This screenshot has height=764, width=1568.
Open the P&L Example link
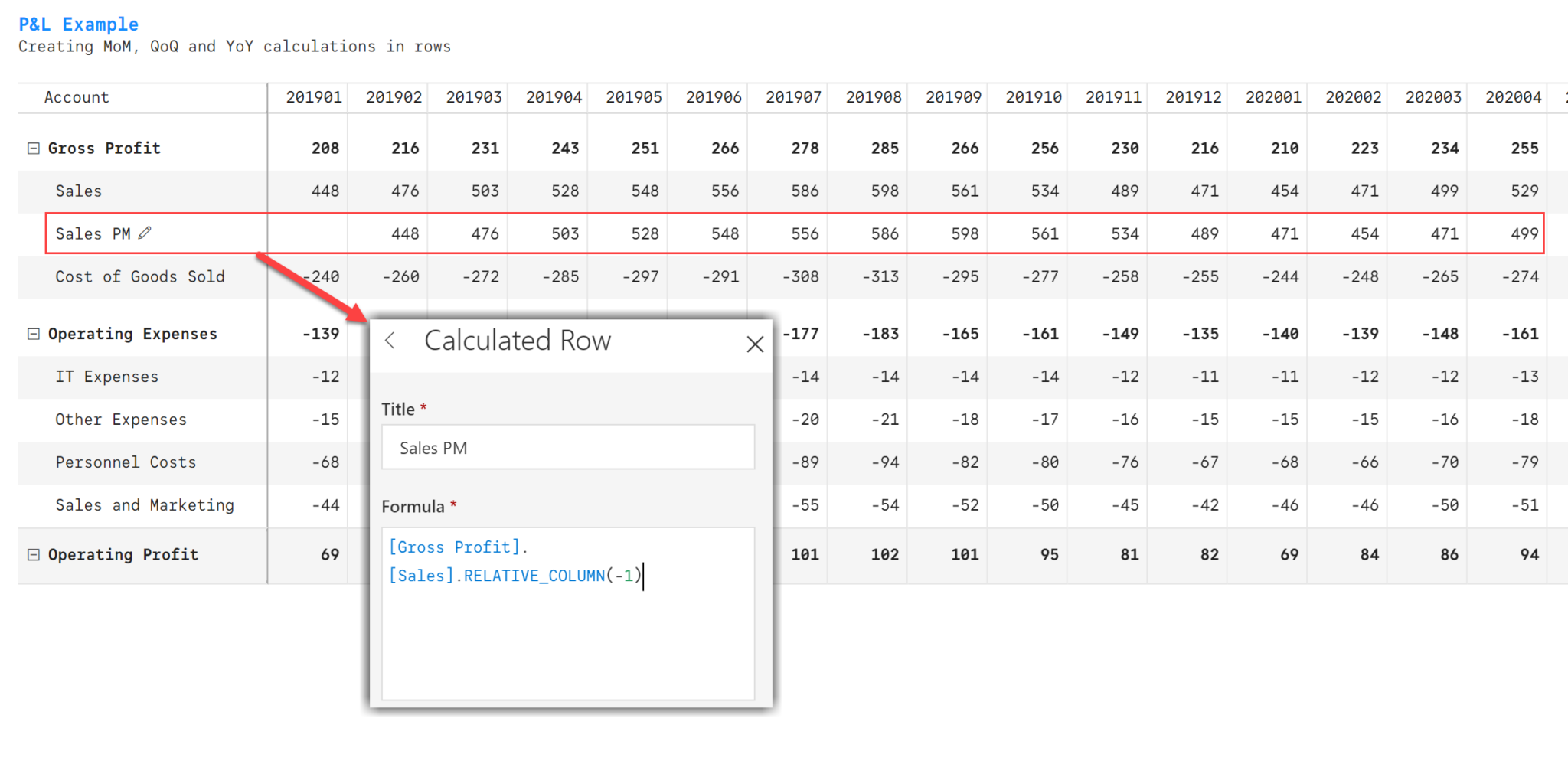[77, 24]
